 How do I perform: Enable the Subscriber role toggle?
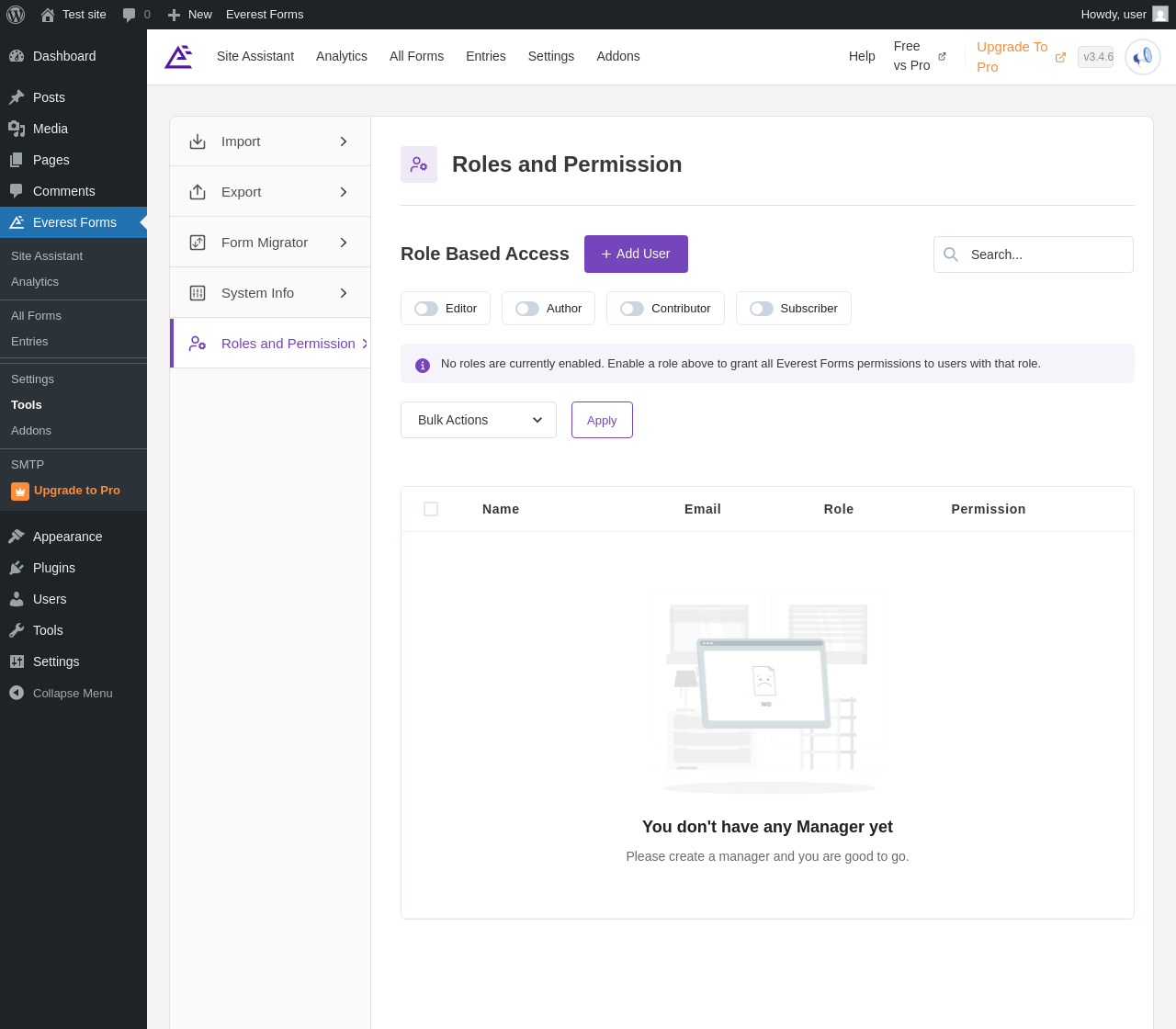(762, 309)
